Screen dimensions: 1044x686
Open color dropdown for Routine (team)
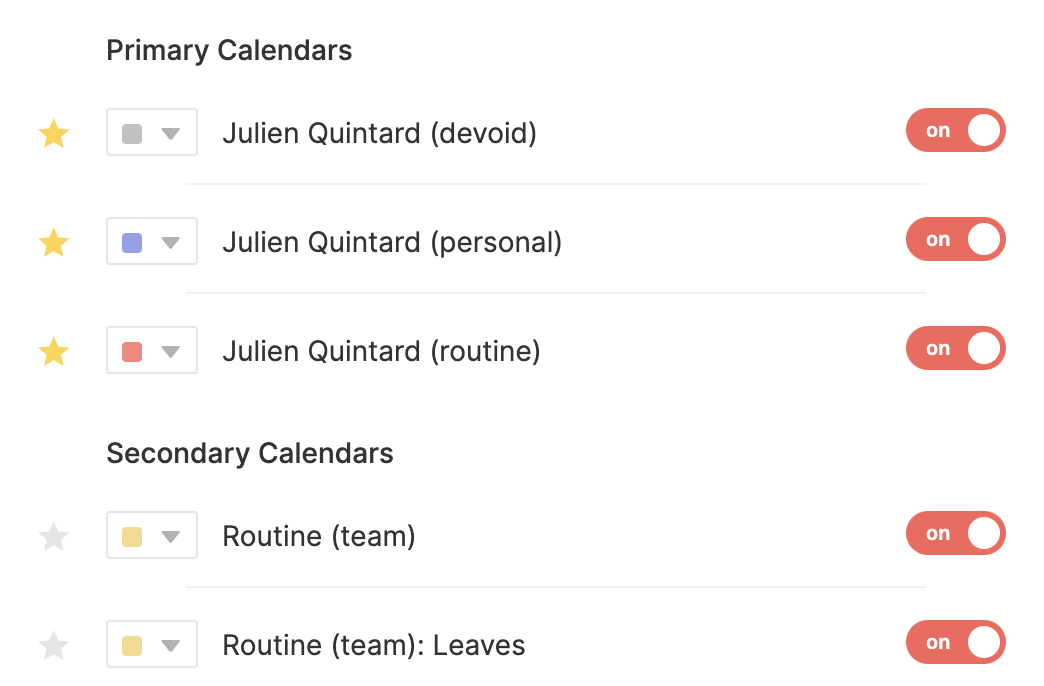[x=170, y=537]
